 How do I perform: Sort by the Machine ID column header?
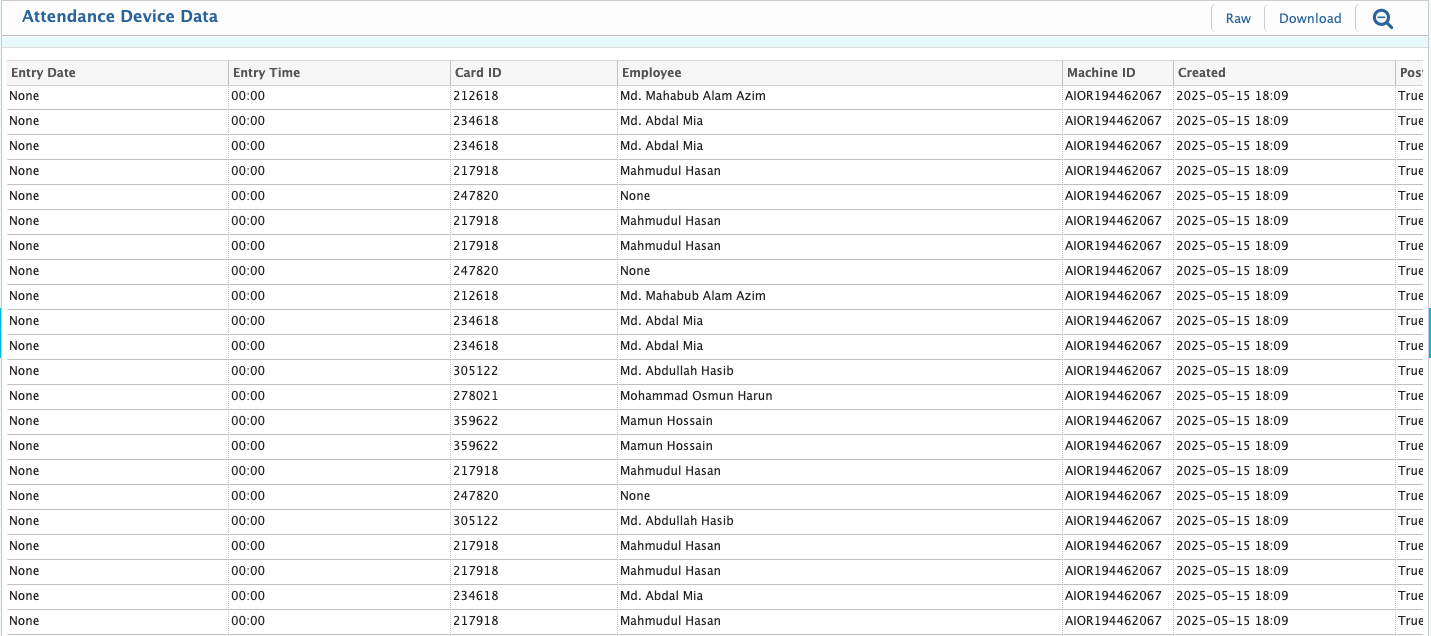1101,73
